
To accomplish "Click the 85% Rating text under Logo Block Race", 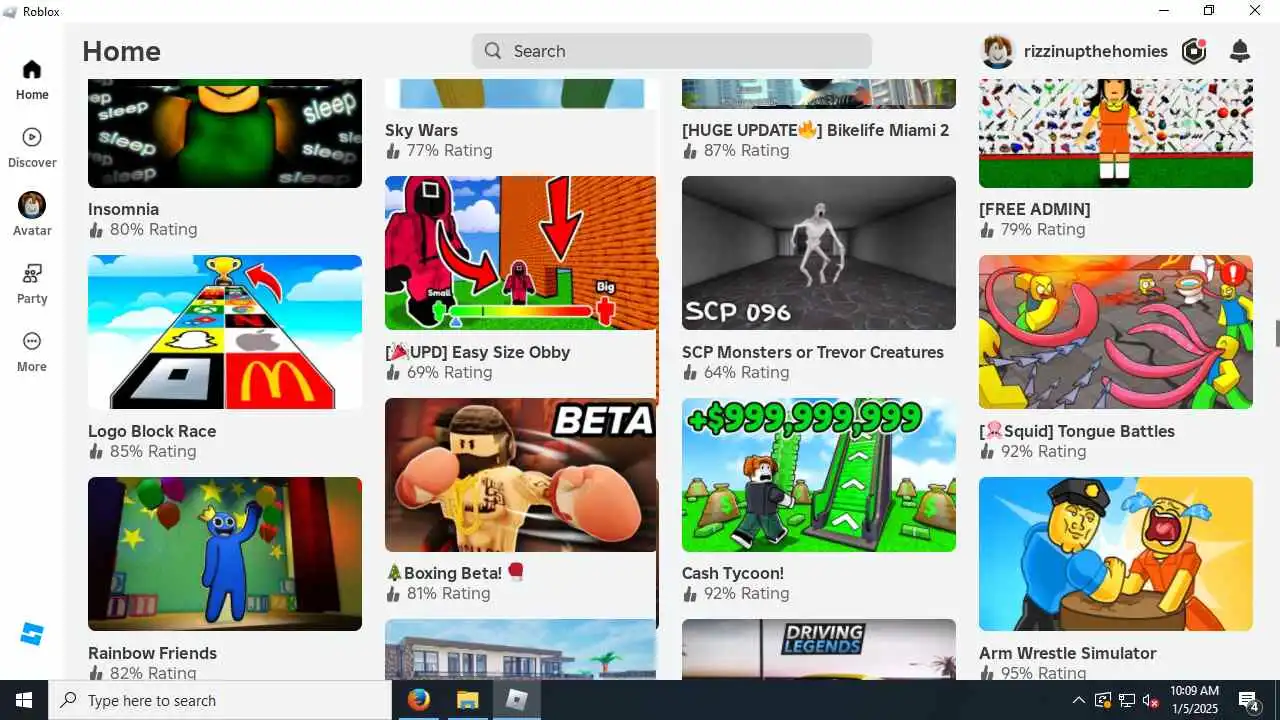I will click(153, 452).
